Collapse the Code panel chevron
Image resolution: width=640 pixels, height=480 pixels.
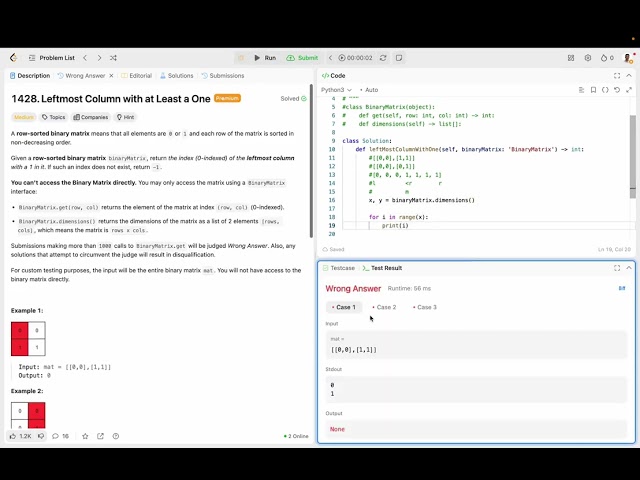click(x=629, y=76)
